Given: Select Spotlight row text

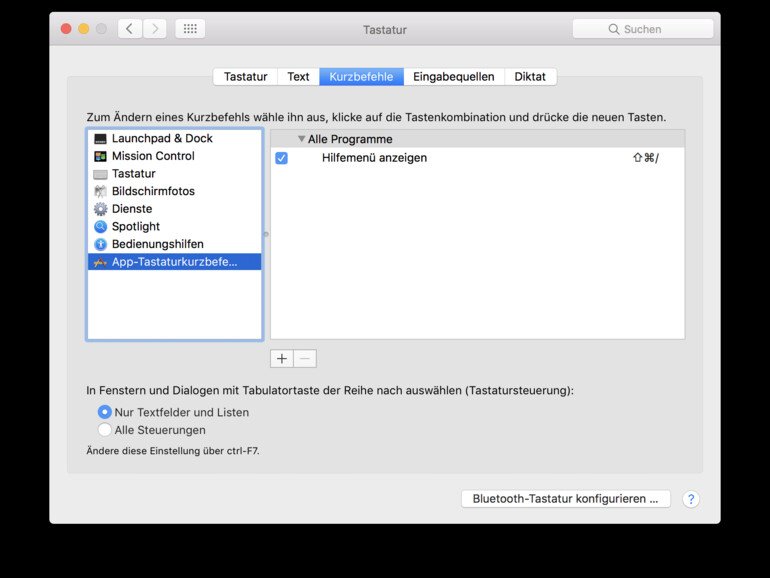Looking at the screenshot, I should click(136, 226).
